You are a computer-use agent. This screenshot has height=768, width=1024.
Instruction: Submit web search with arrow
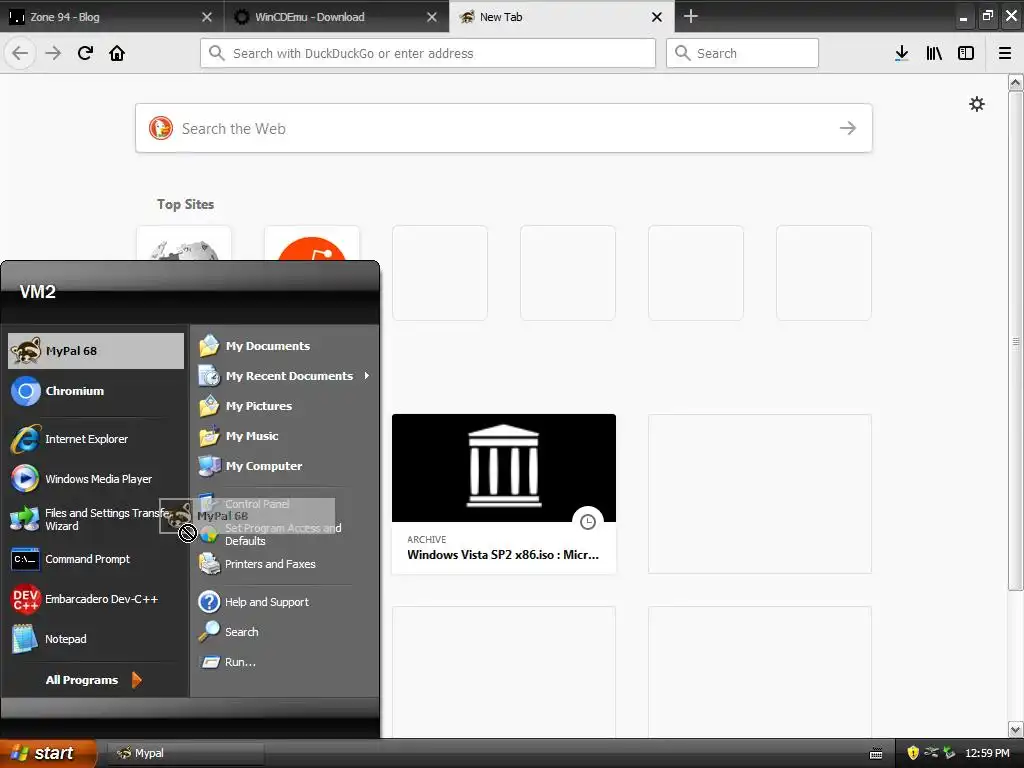pos(848,128)
